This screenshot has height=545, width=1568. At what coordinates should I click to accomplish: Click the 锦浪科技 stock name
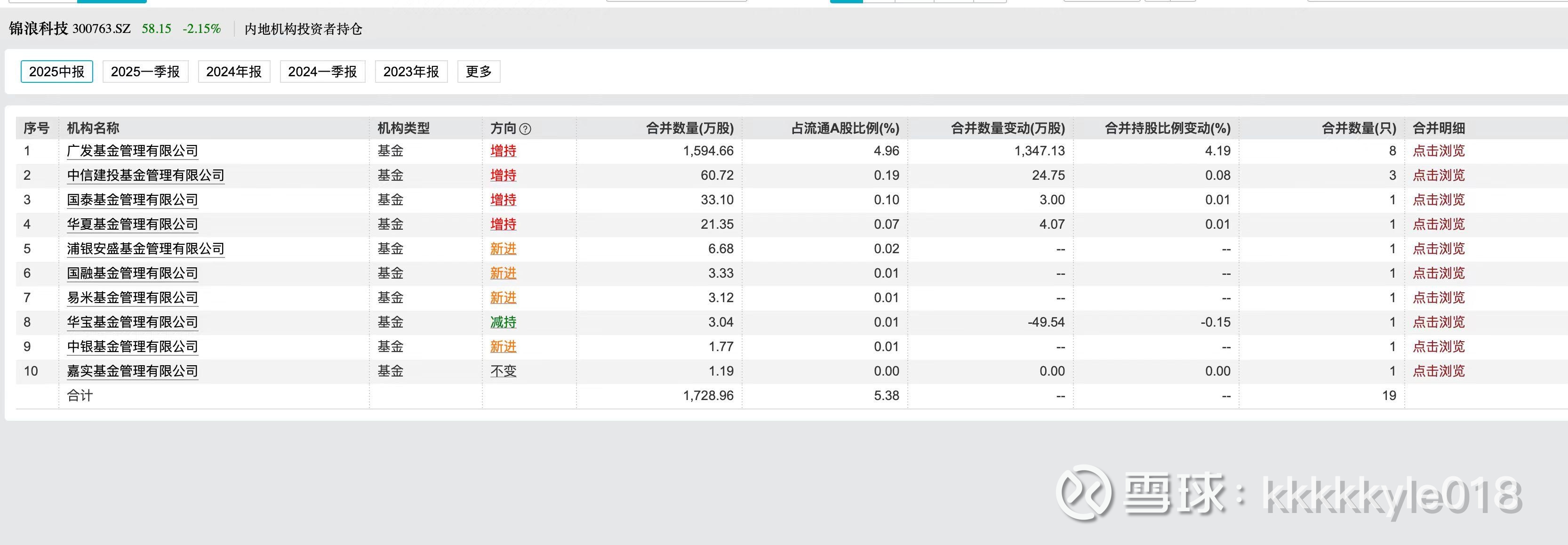38,29
